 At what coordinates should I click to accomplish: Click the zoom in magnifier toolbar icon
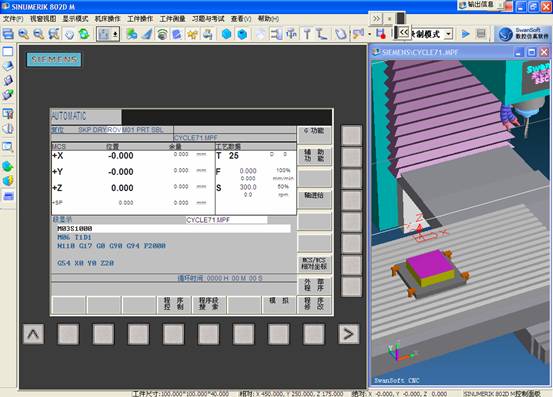pyautogui.click(x=24, y=34)
